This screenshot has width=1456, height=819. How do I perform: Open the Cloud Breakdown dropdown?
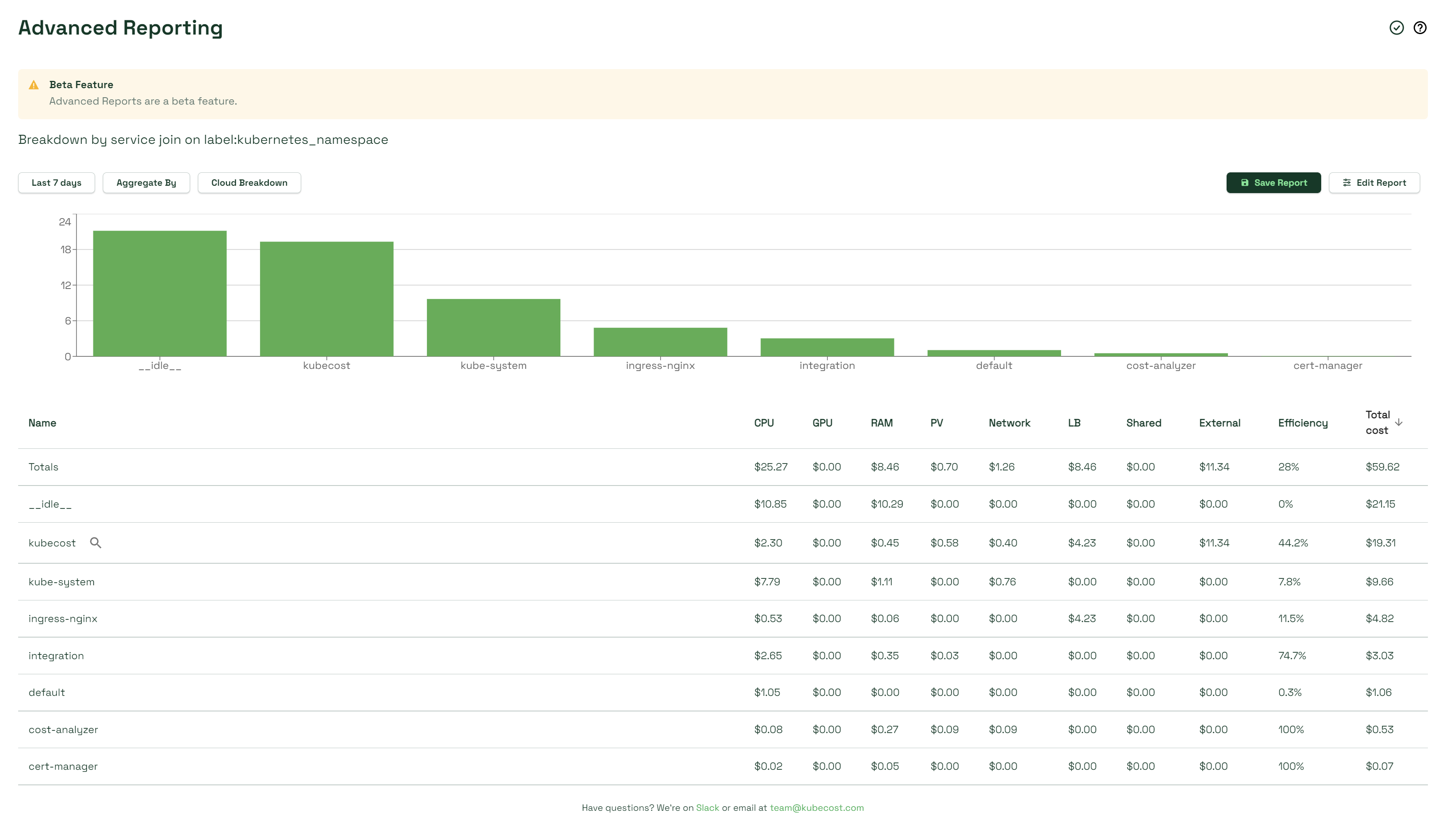(x=248, y=182)
